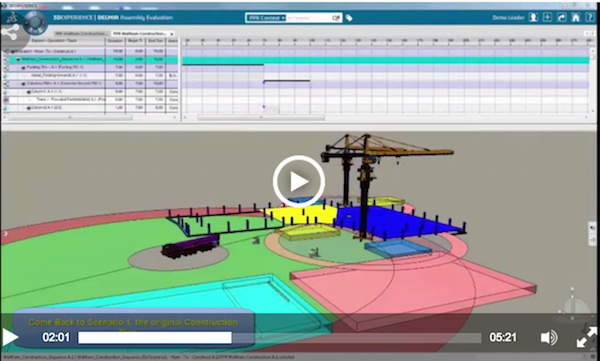Select the active PPR Waltham Construction tab
The image size is (600, 361).
click(140, 34)
